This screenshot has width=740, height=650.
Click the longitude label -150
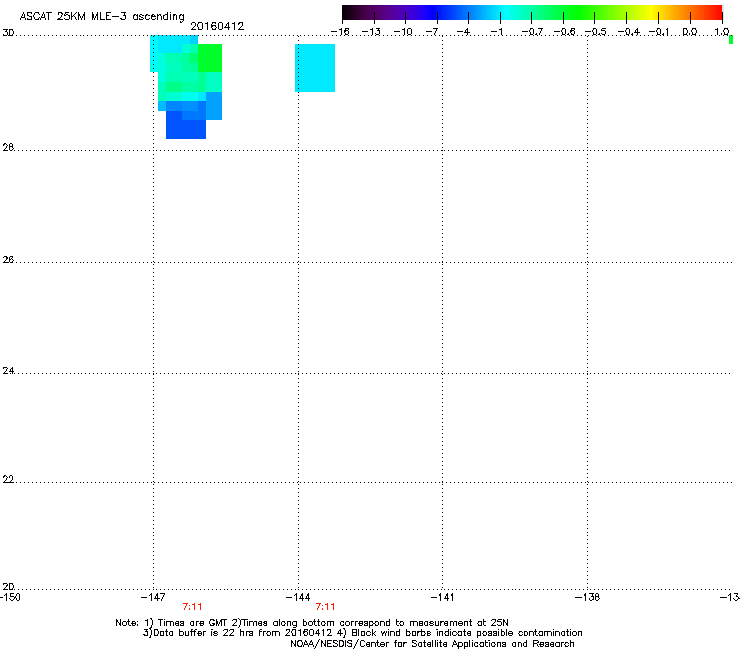10,597
